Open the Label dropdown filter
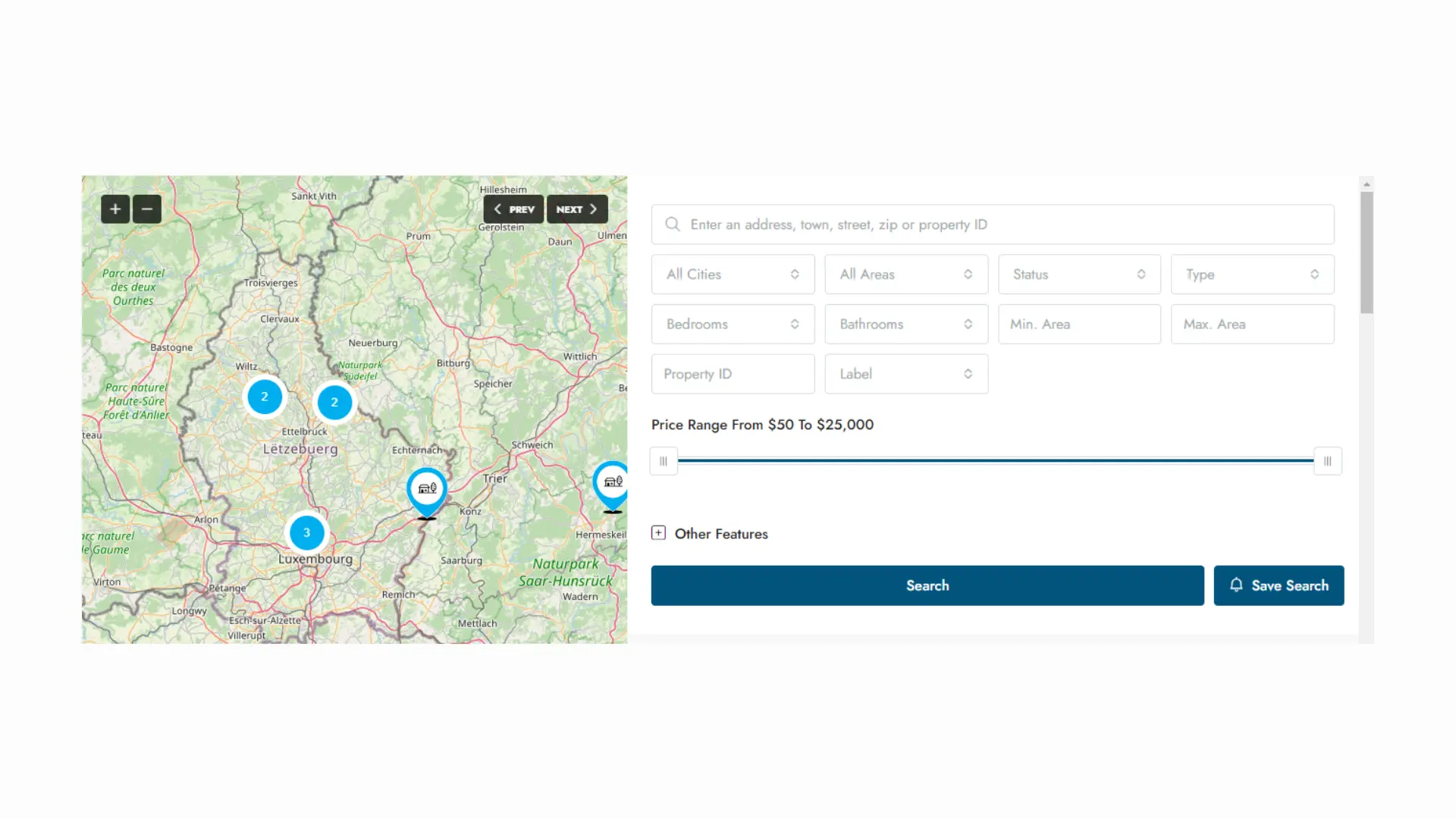The width and height of the screenshot is (1456, 819). tap(906, 373)
